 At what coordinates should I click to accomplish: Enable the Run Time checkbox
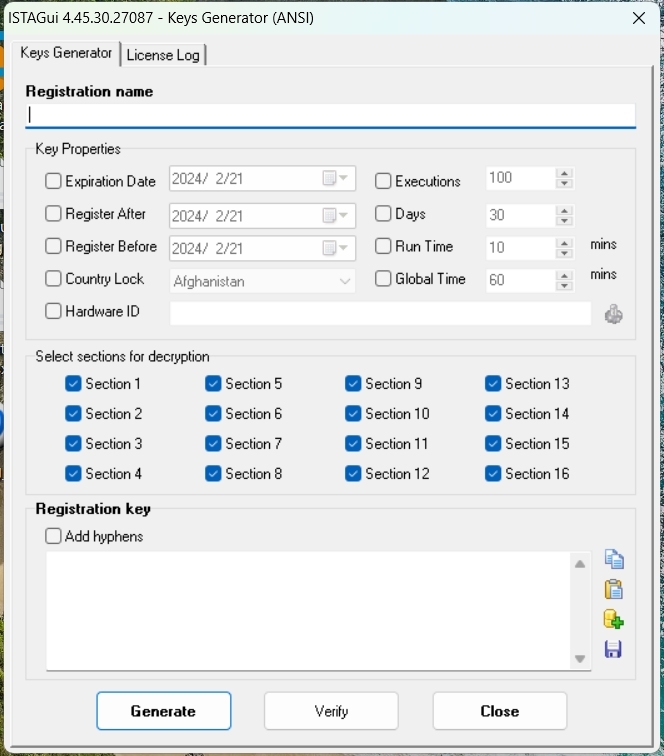[383, 246]
